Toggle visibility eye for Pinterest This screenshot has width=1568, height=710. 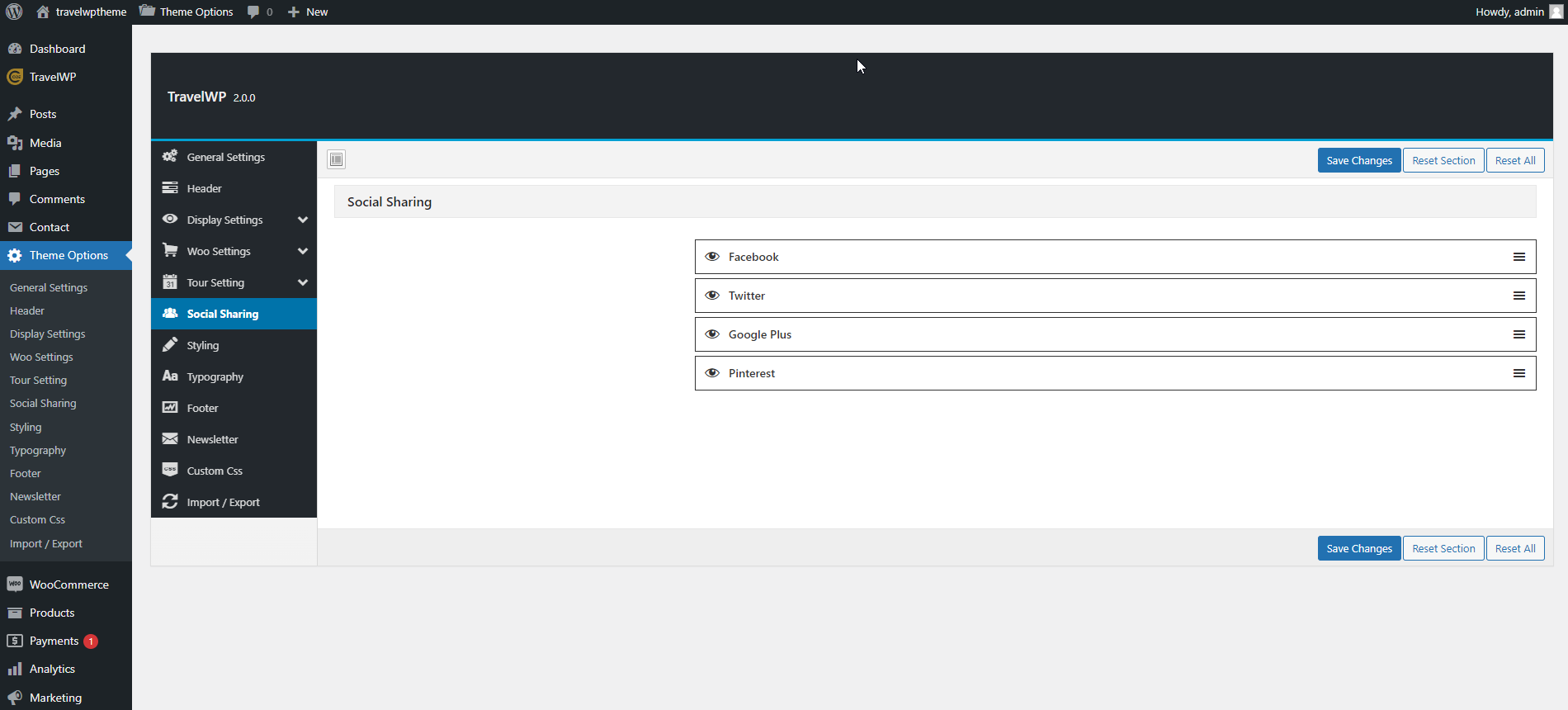[x=712, y=373]
